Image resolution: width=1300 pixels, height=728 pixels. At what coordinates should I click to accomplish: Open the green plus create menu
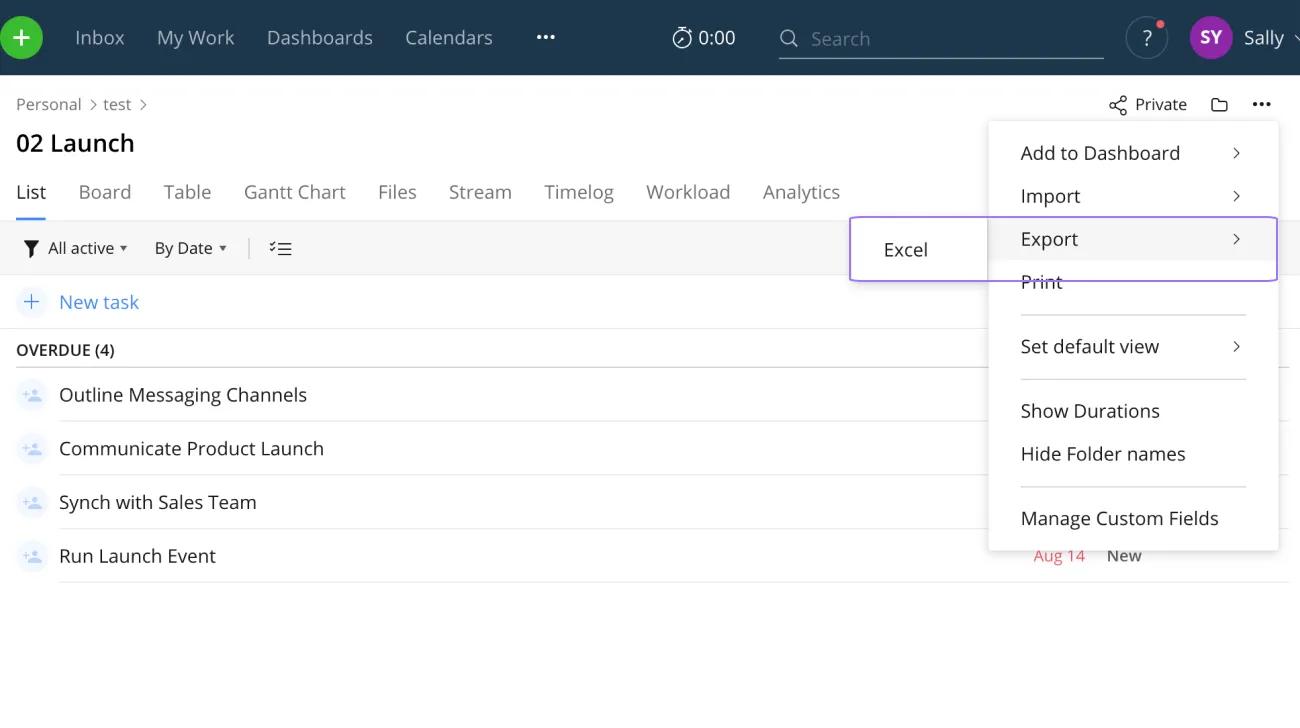coord(20,37)
